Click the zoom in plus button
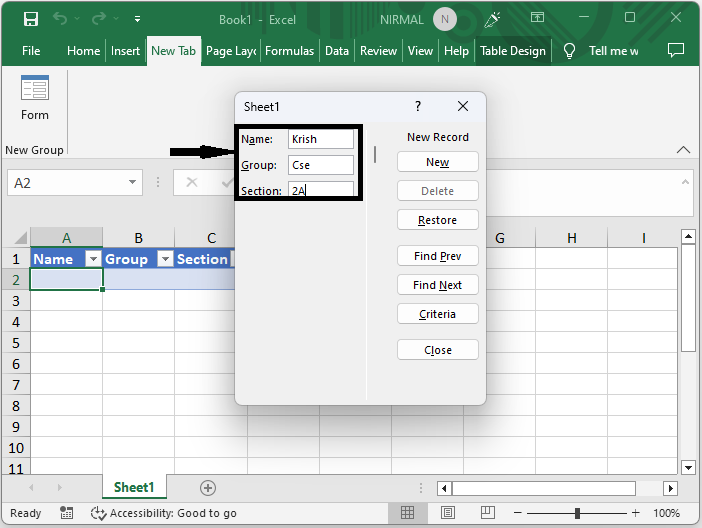Screen dimensions: 702x528 click(x=636, y=513)
